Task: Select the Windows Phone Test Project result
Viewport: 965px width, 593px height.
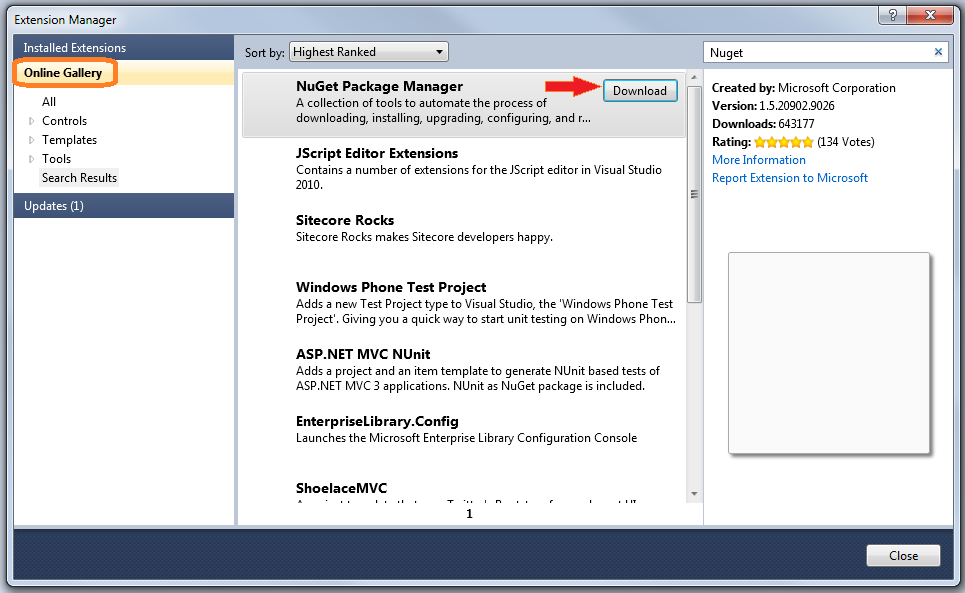Action: [463, 303]
